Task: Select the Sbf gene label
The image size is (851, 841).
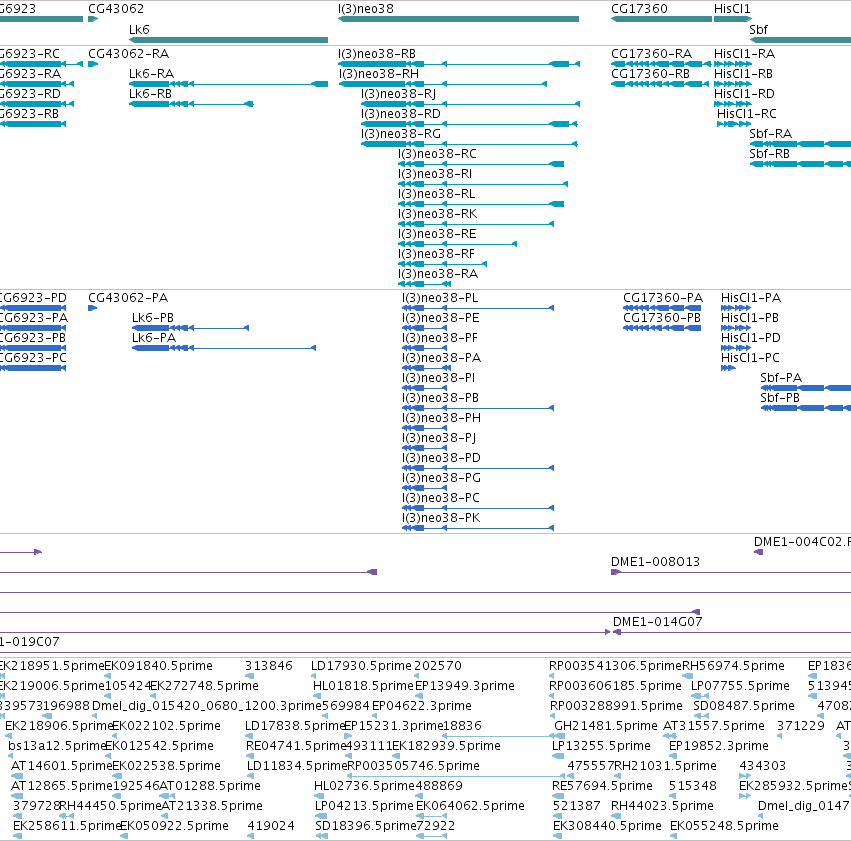Action: [758, 29]
